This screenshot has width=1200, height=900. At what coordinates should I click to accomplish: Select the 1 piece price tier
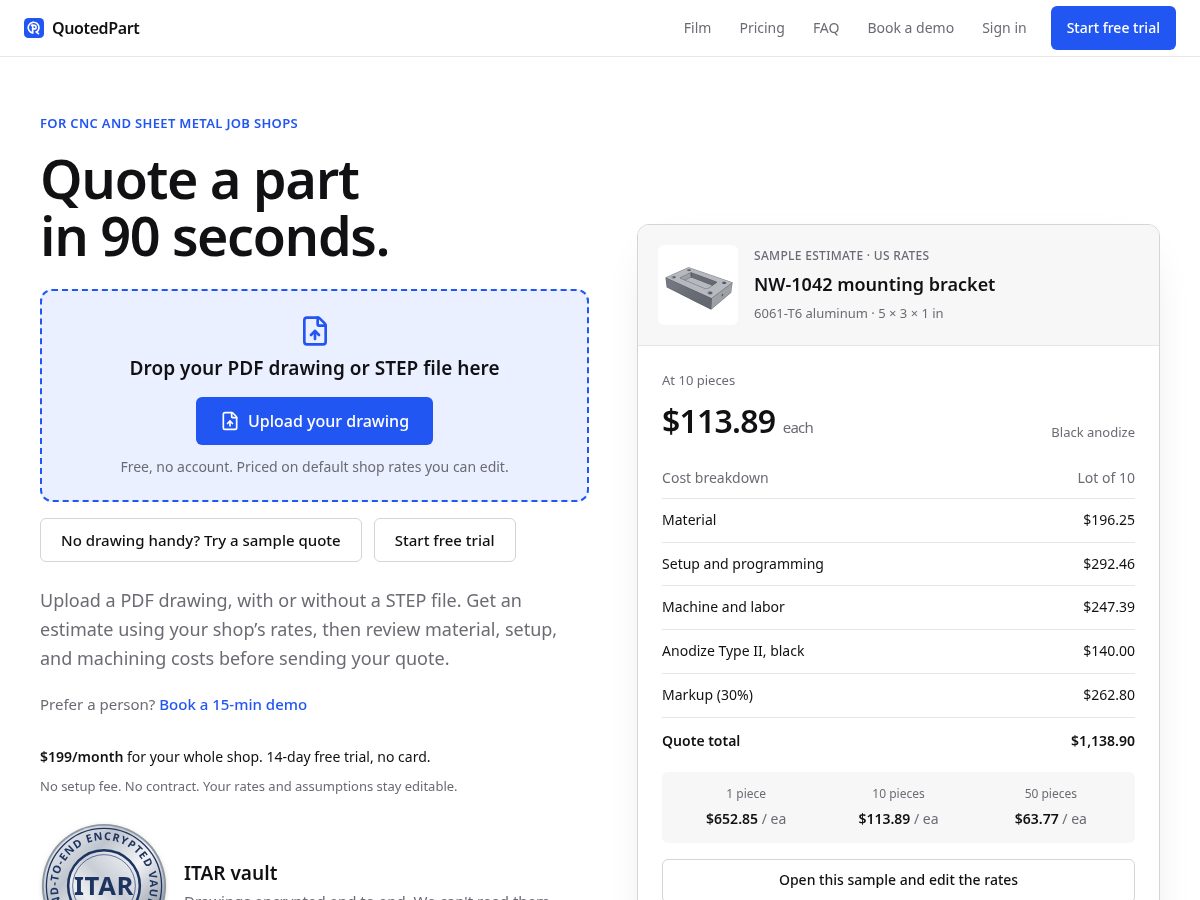746,807
